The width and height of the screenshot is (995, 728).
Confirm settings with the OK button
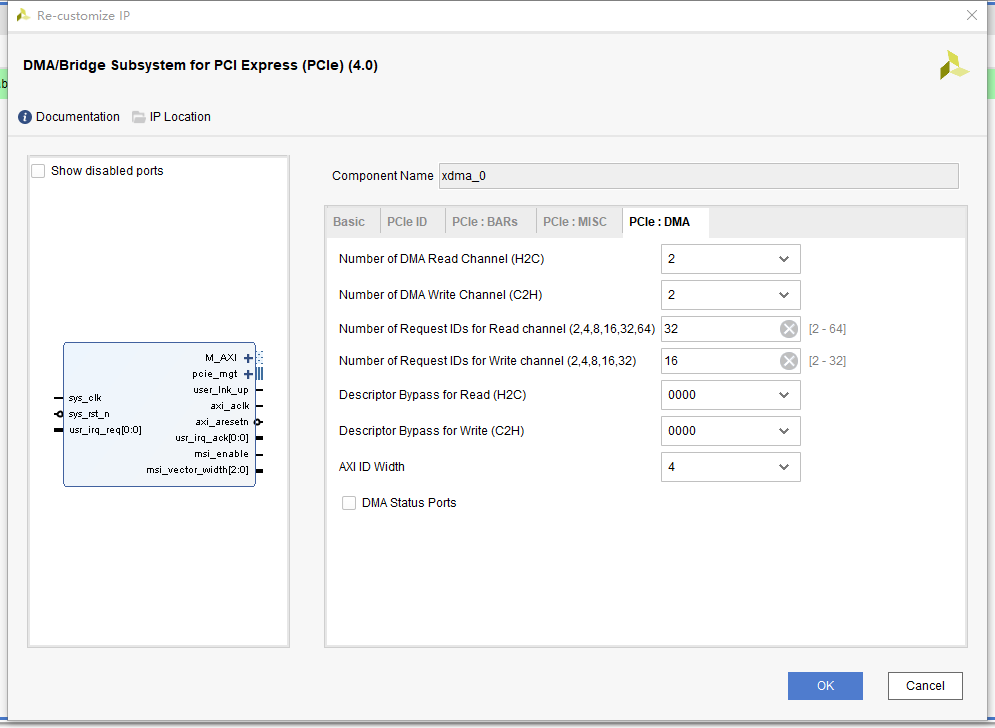[x=825, y=685]
